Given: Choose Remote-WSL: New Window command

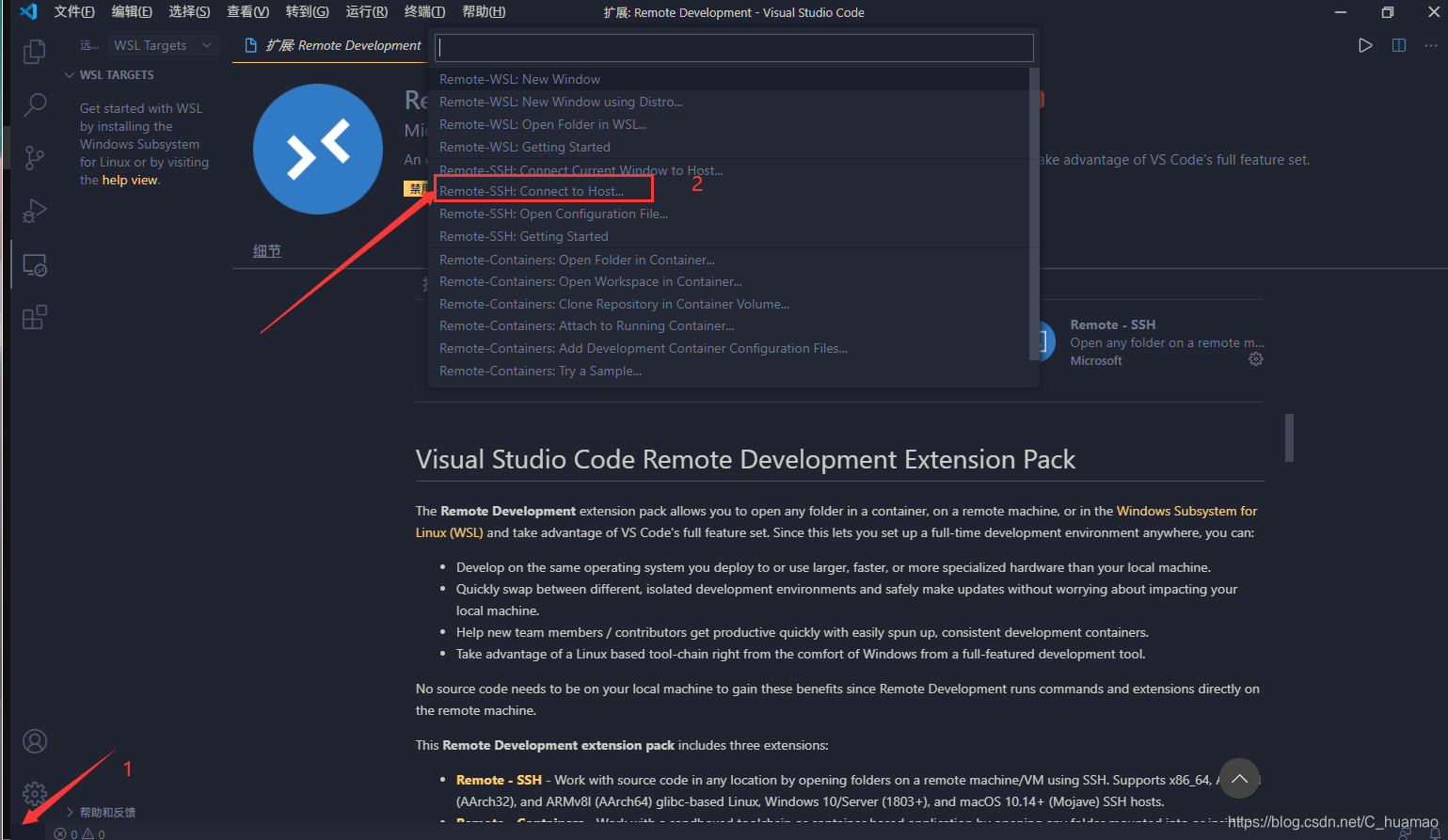Looking at the screenshot, I should [x=730, y=79].
